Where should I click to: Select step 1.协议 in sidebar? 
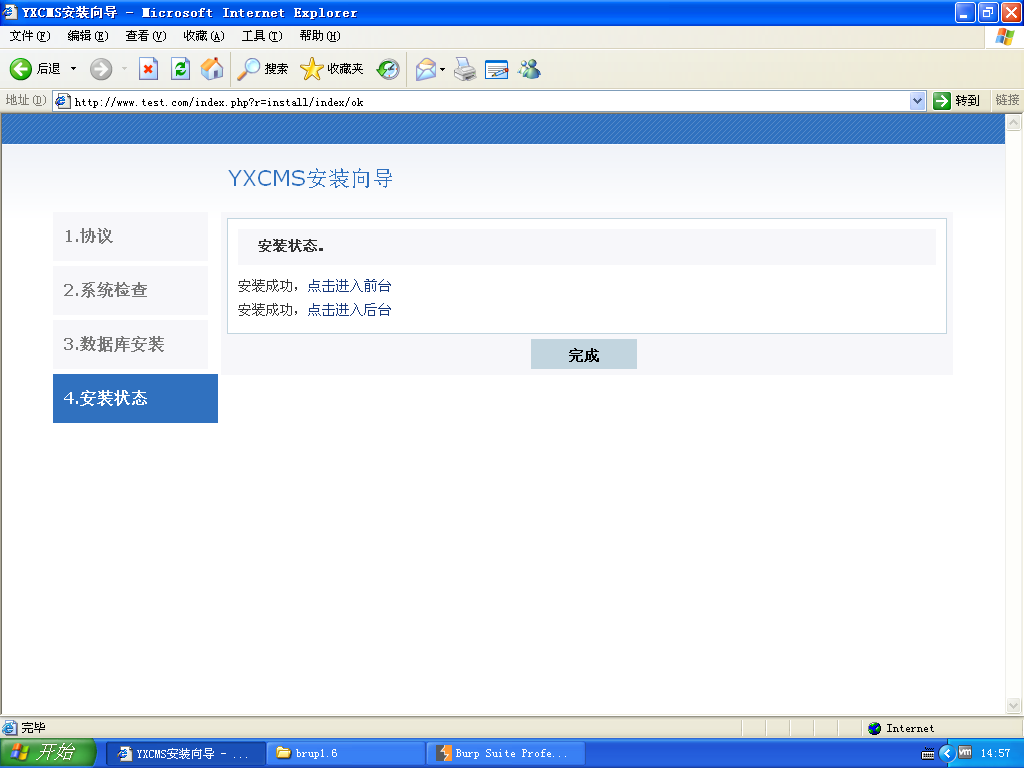point(131,236)
